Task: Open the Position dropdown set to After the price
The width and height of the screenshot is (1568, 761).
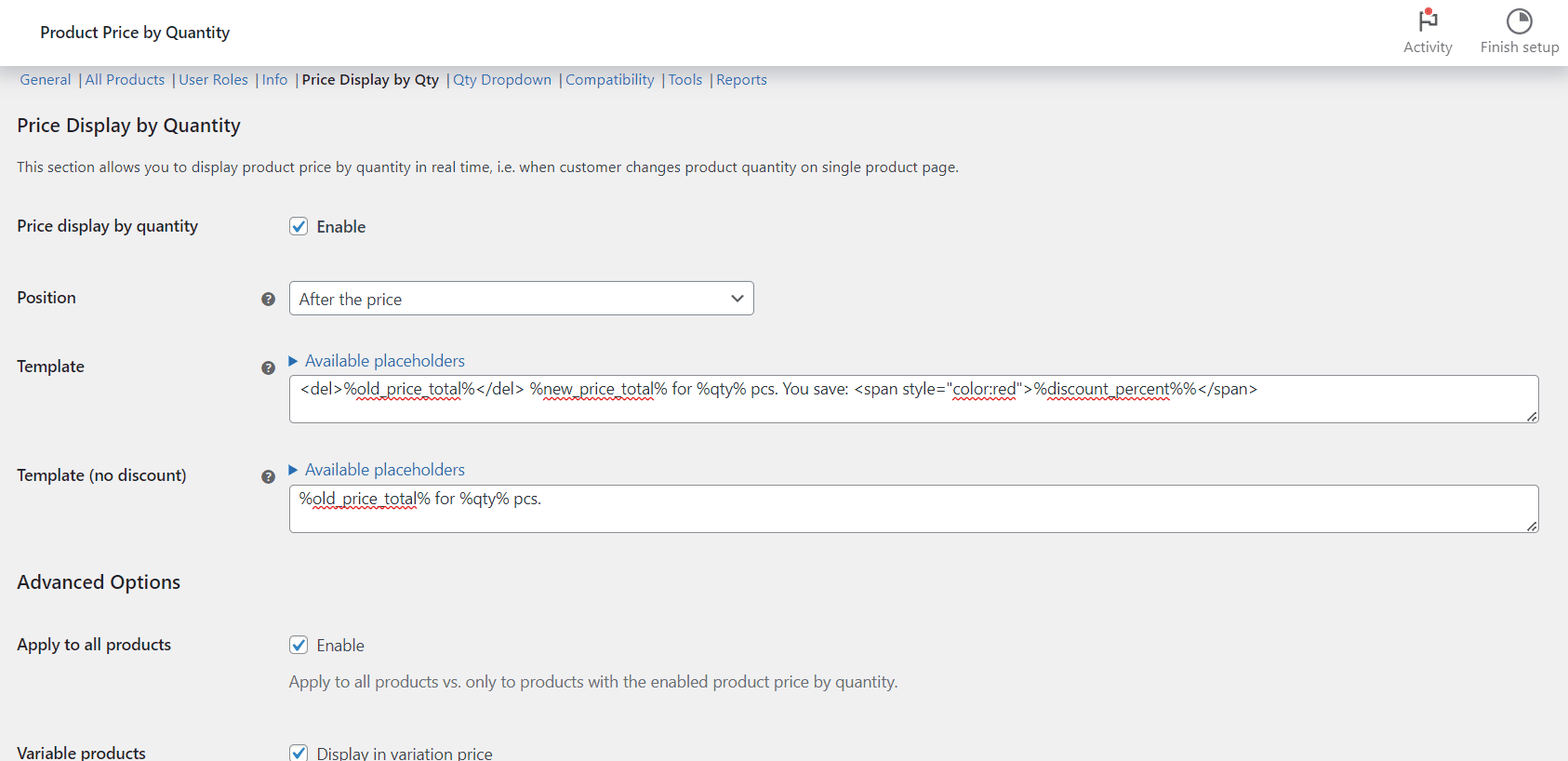Action: (x=521, y=299)
